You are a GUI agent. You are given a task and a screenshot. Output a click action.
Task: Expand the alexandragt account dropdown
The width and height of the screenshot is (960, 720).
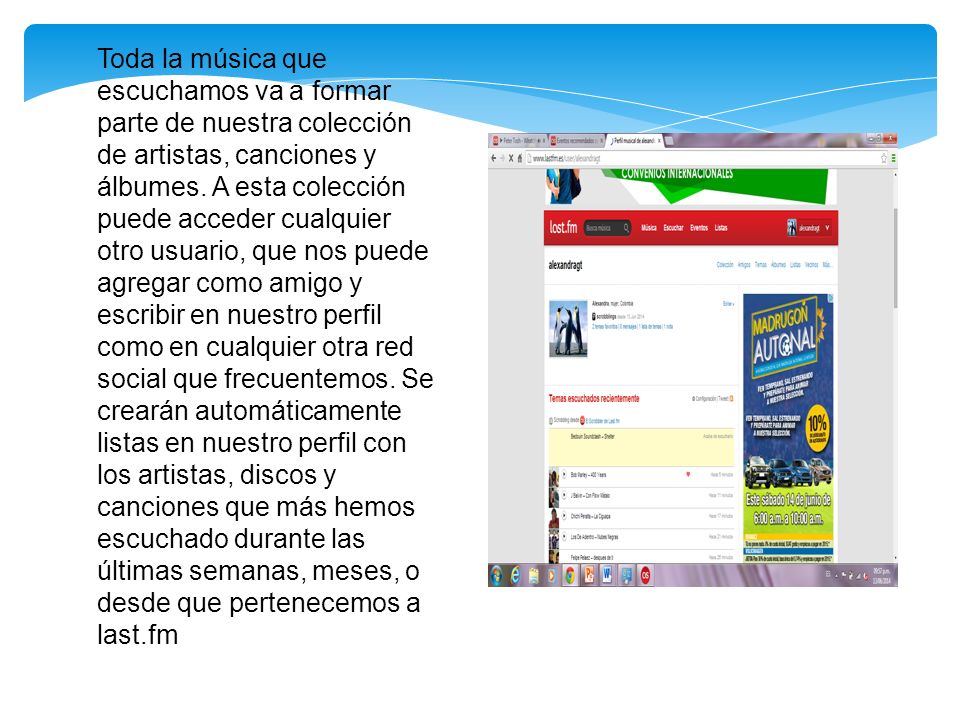tap(809, 228)
